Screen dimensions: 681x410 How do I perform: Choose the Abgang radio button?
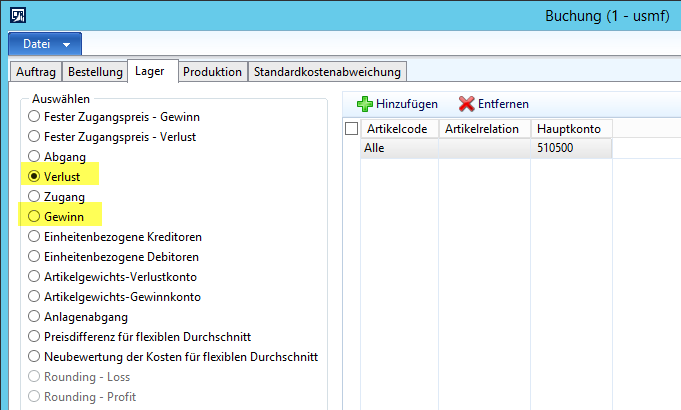[x=34, y=157]
